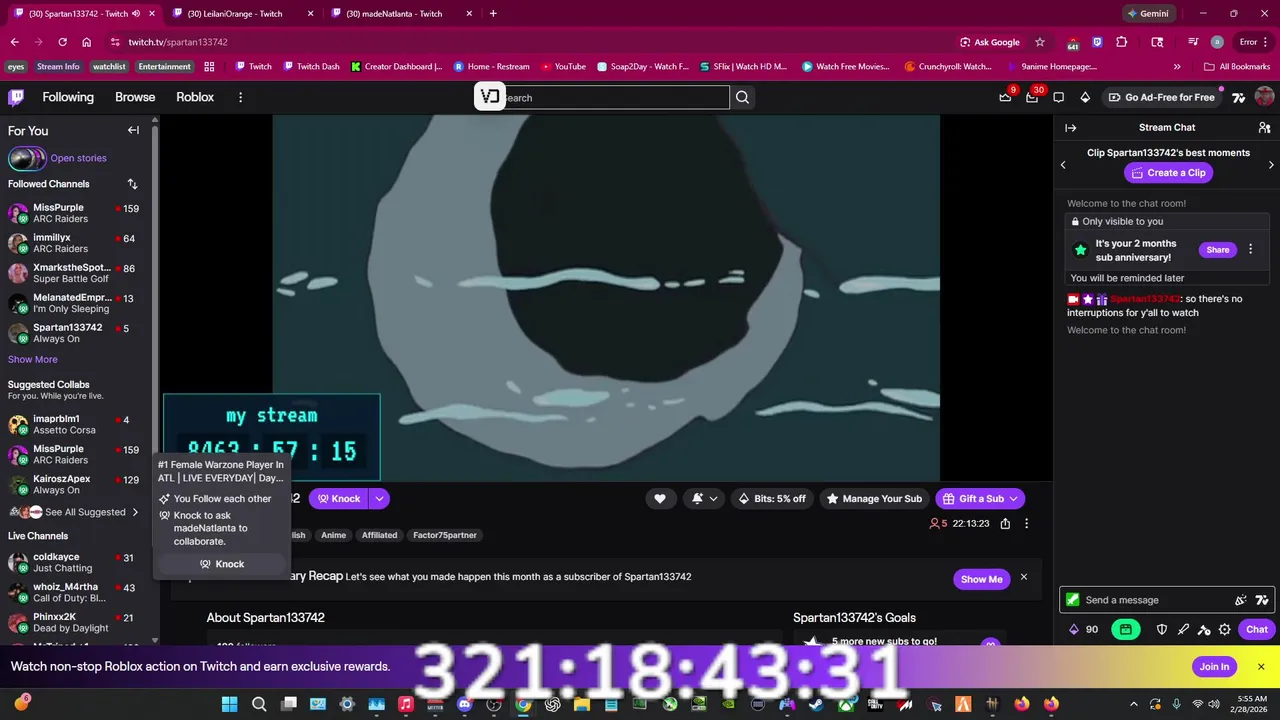Expand hidden bookmarks chevron

click(1177, 66)
